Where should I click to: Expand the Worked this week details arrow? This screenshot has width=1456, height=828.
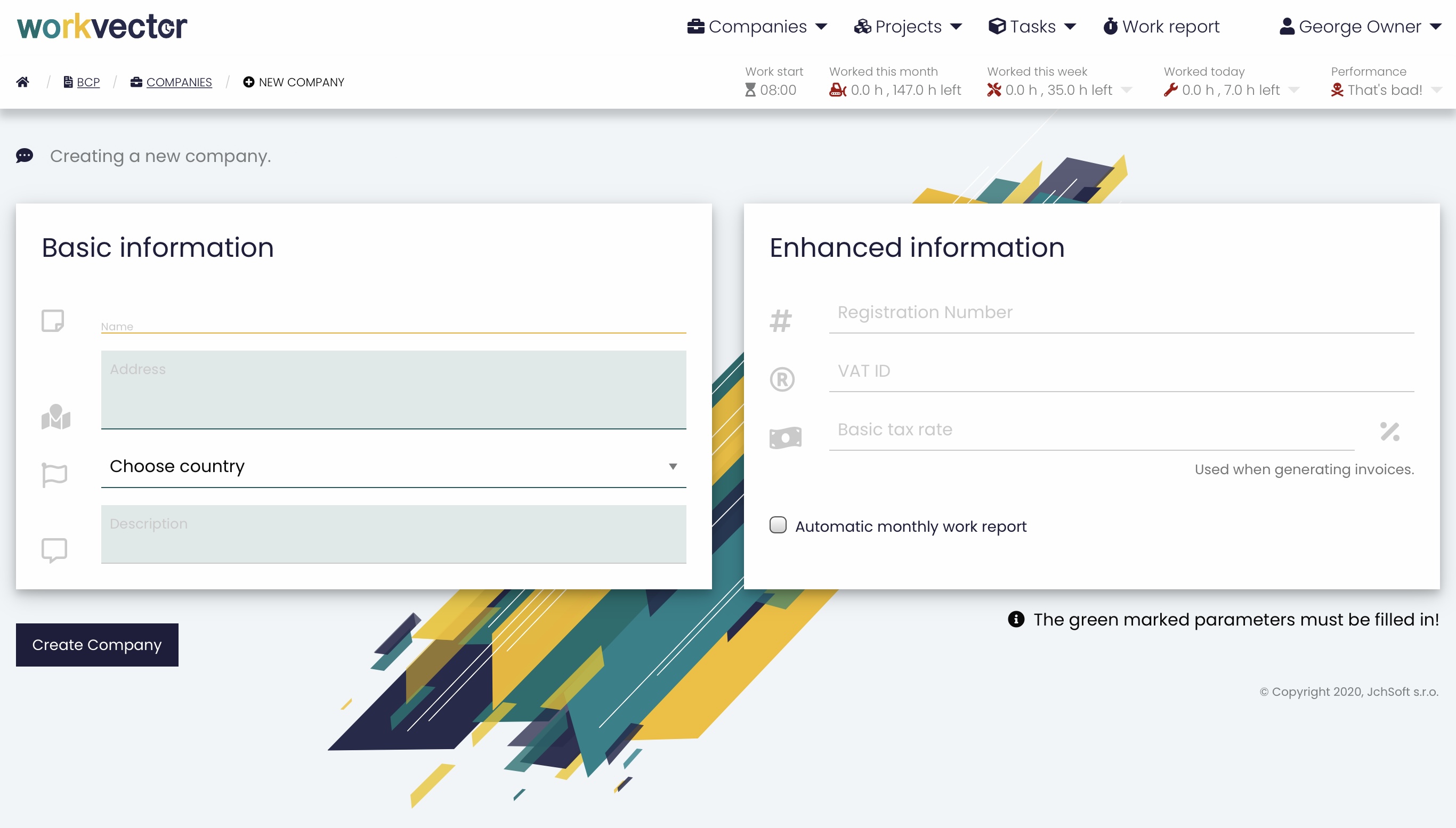point(1126,91)
